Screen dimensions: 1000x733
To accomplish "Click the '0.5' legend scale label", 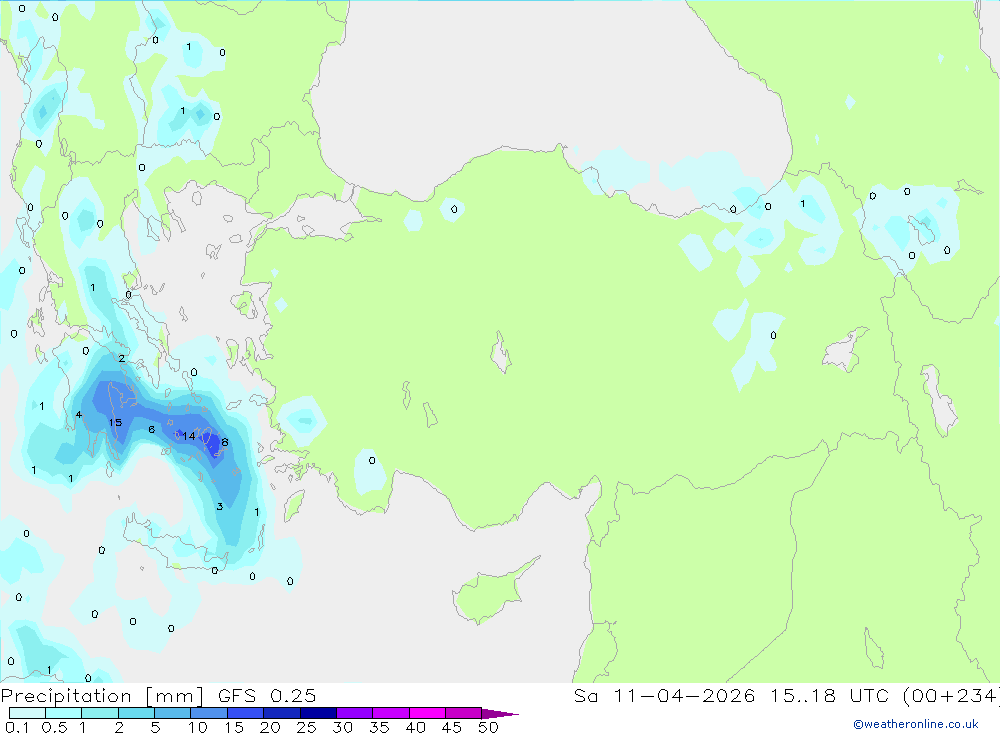I will click(x=54, y=727).
